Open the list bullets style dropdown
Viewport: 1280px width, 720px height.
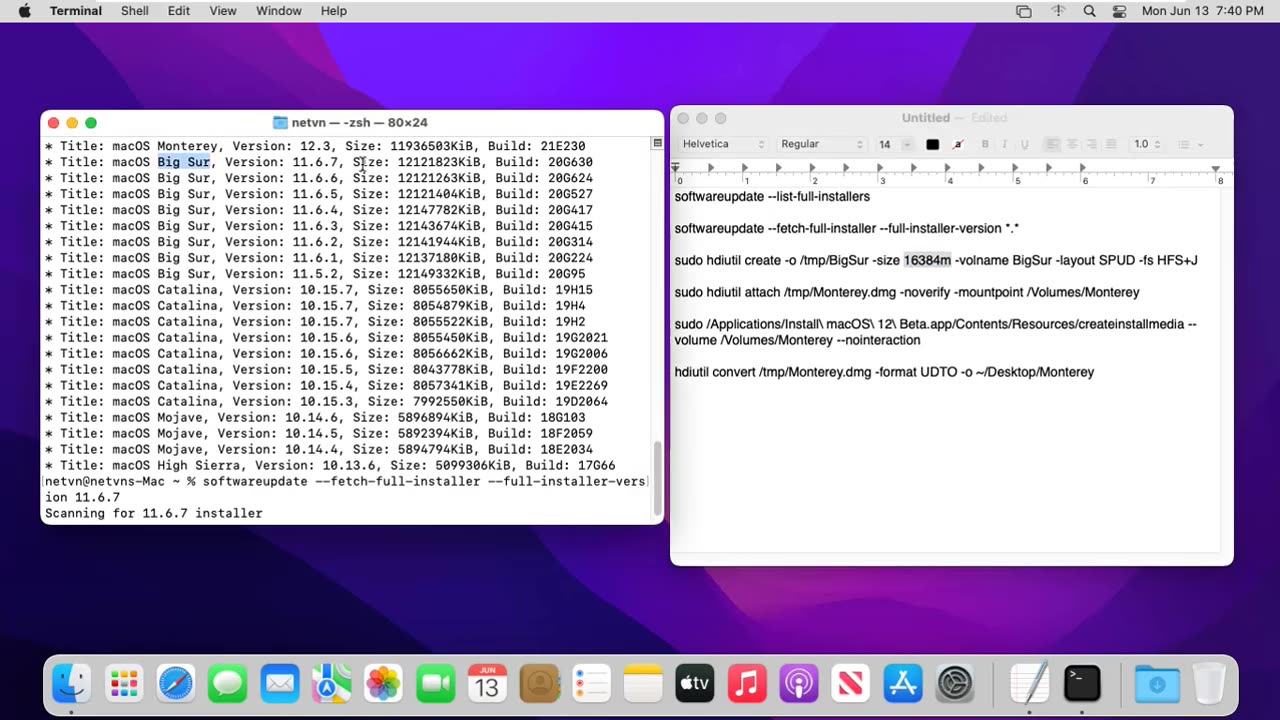click(x=1190, y=144)
